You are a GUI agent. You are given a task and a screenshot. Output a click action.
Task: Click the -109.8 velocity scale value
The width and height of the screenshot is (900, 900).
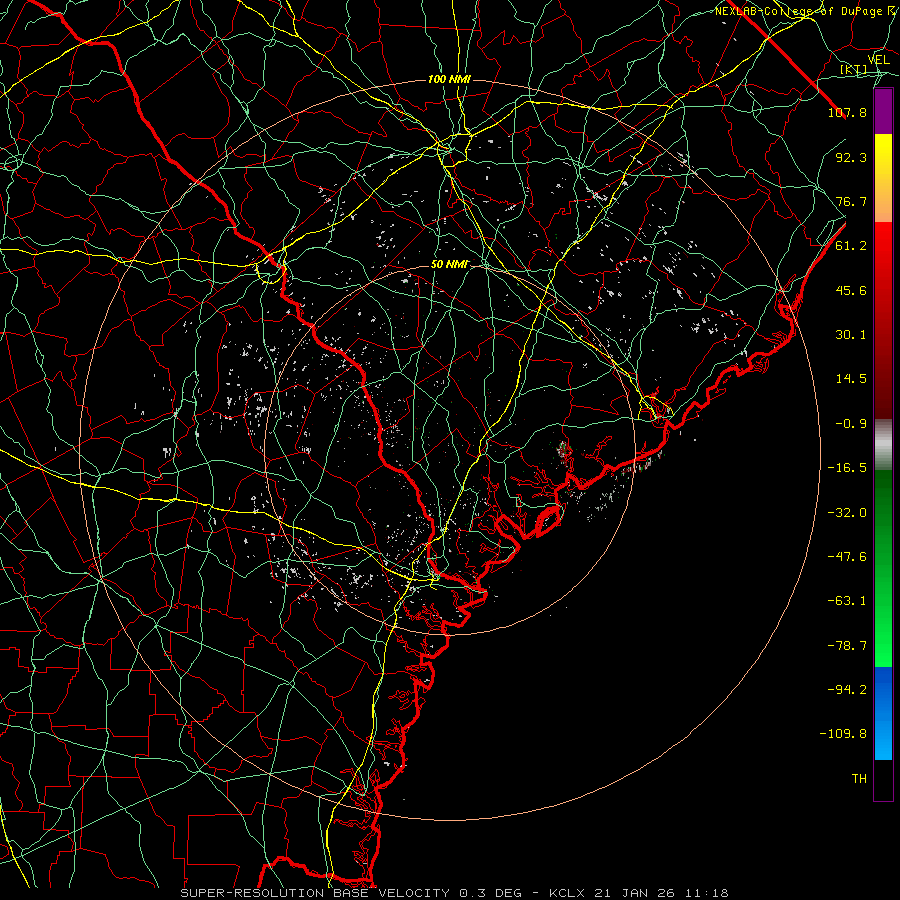[843, 734]
